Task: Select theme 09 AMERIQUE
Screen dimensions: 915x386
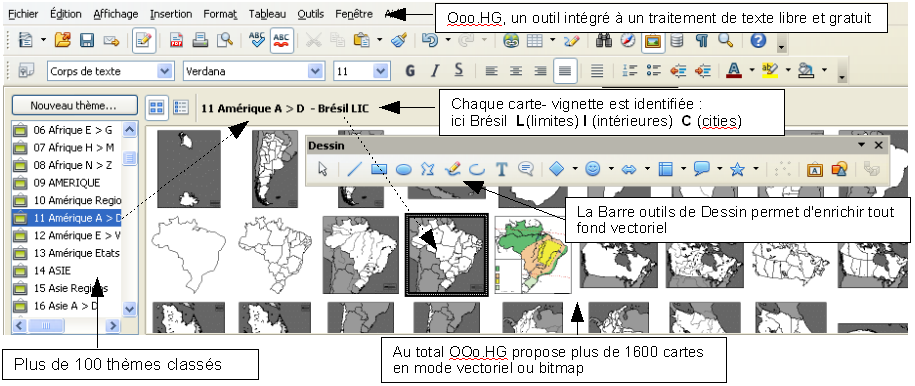Action: click(x=67, y=182)
